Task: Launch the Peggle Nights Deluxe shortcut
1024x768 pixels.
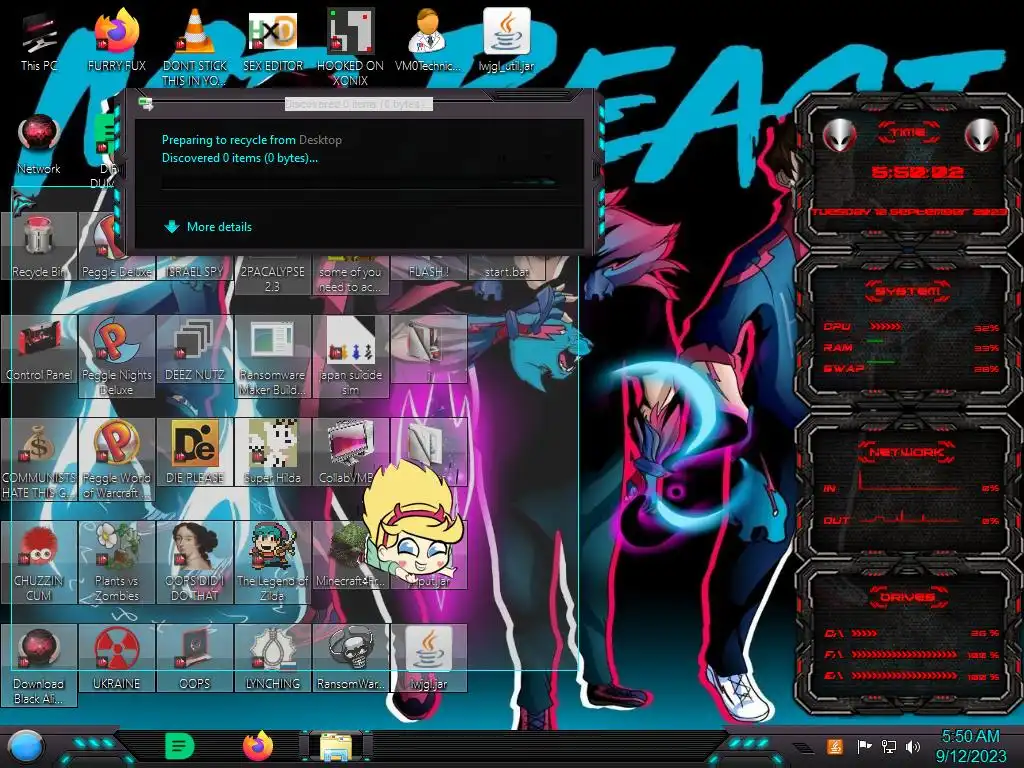Action: pos(116,356)
